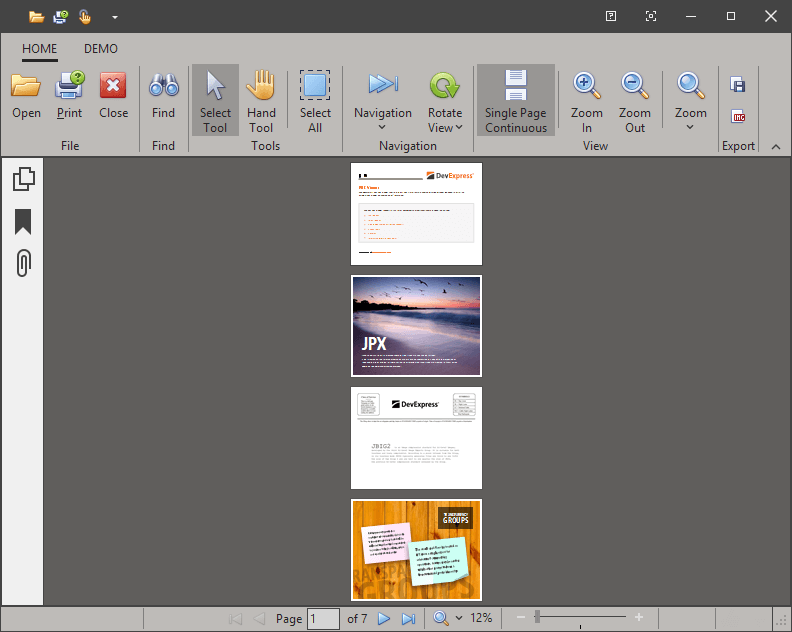The image size is (792, 632).
Task: Click the Print icon in the ribbon
Action: click(69, 86)
